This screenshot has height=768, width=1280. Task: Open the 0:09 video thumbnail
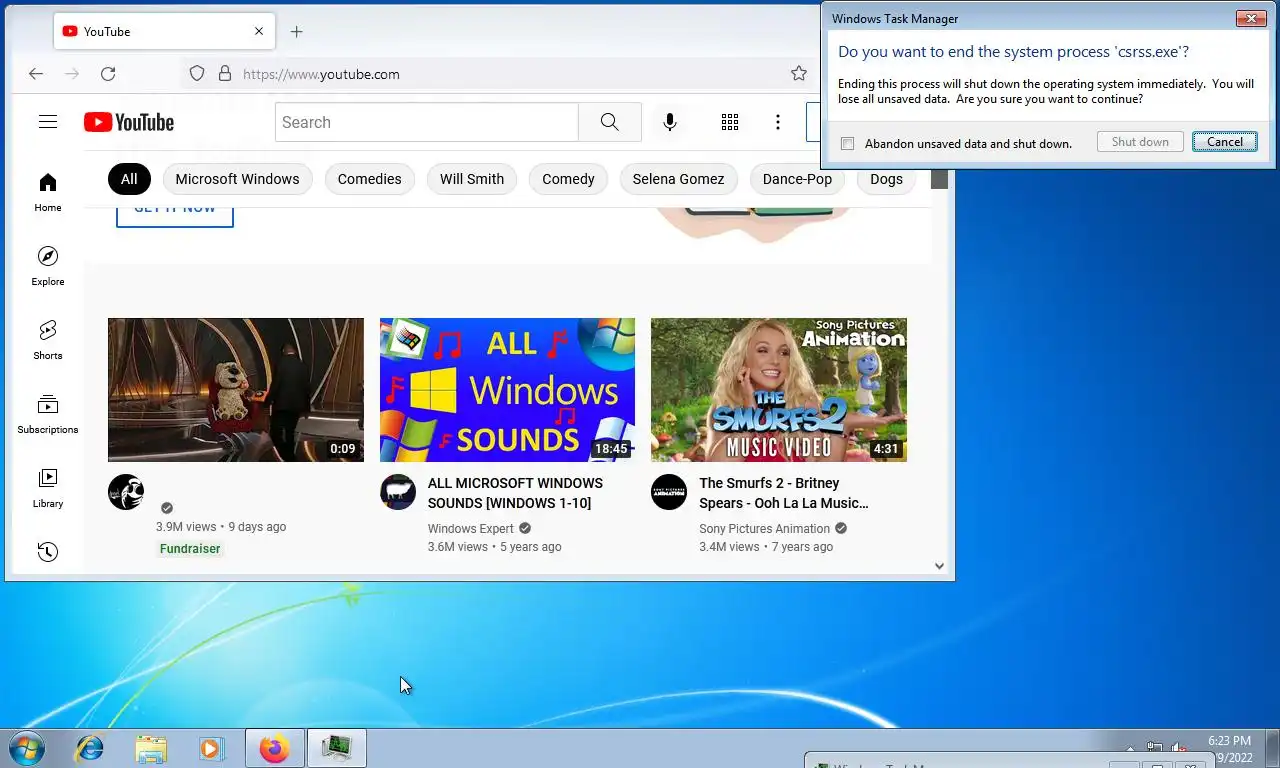236,390
